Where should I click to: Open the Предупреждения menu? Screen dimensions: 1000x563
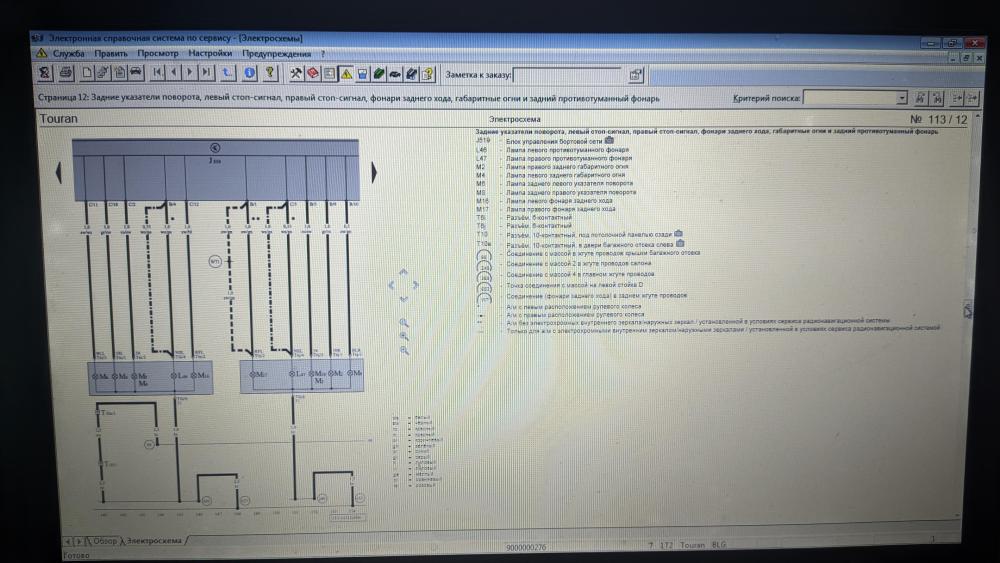click(276, 54)
